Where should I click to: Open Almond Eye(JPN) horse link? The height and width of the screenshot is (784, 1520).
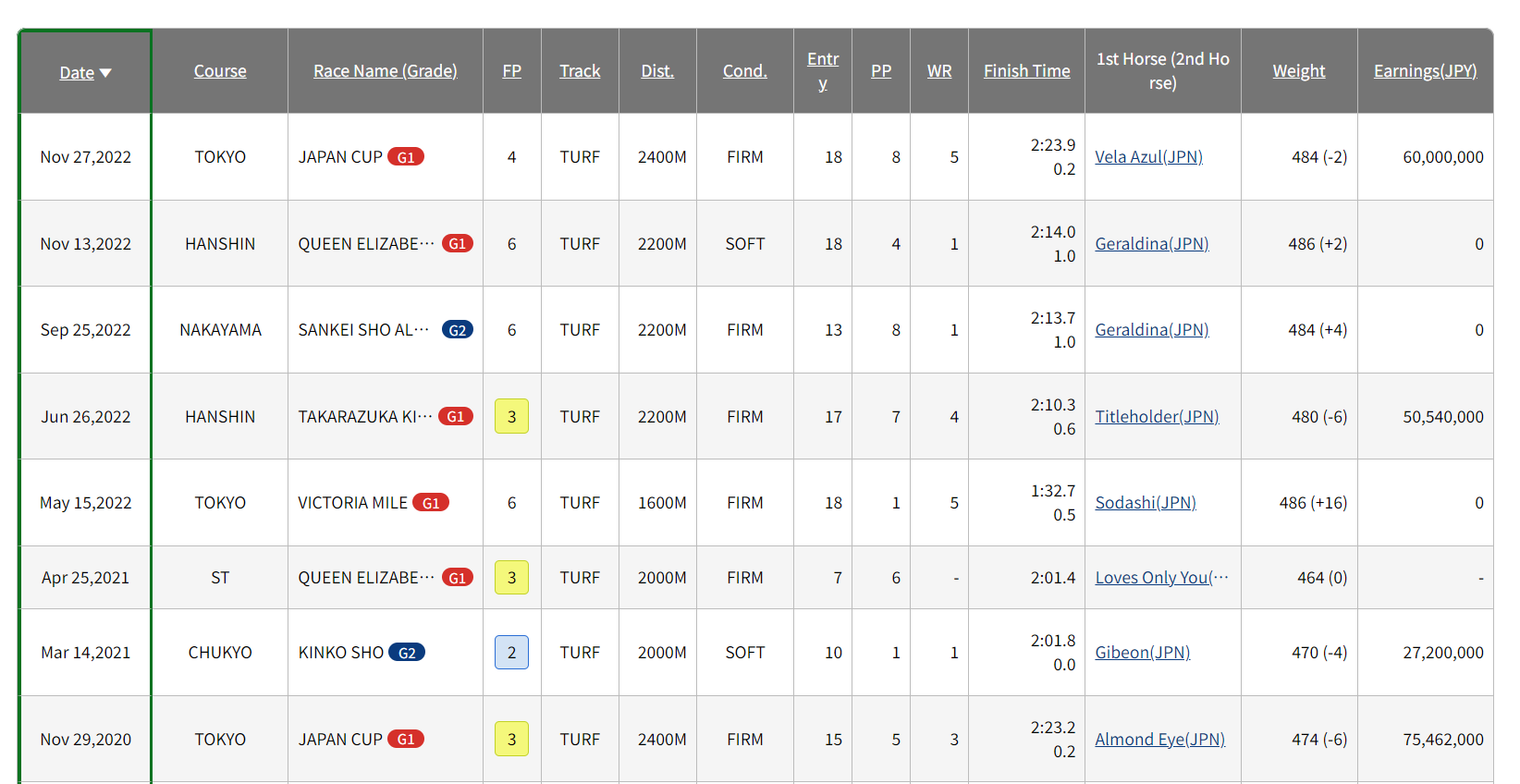pyautogui.click(x=1160, y=740)
